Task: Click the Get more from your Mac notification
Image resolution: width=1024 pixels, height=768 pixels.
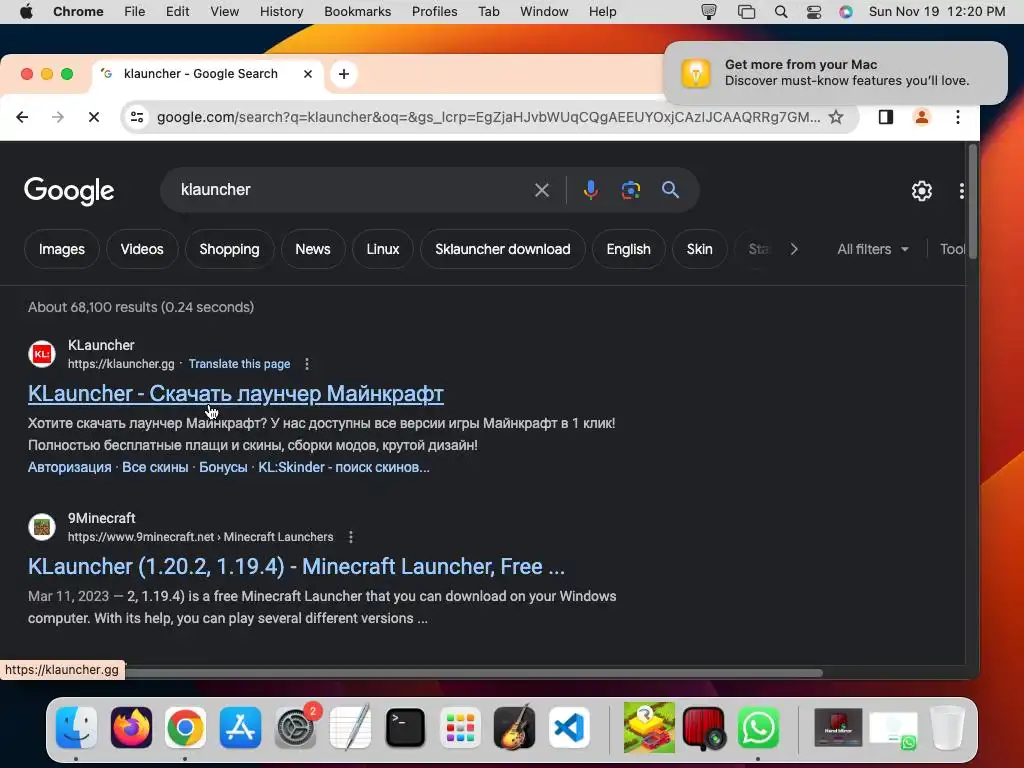Action: 835,72
